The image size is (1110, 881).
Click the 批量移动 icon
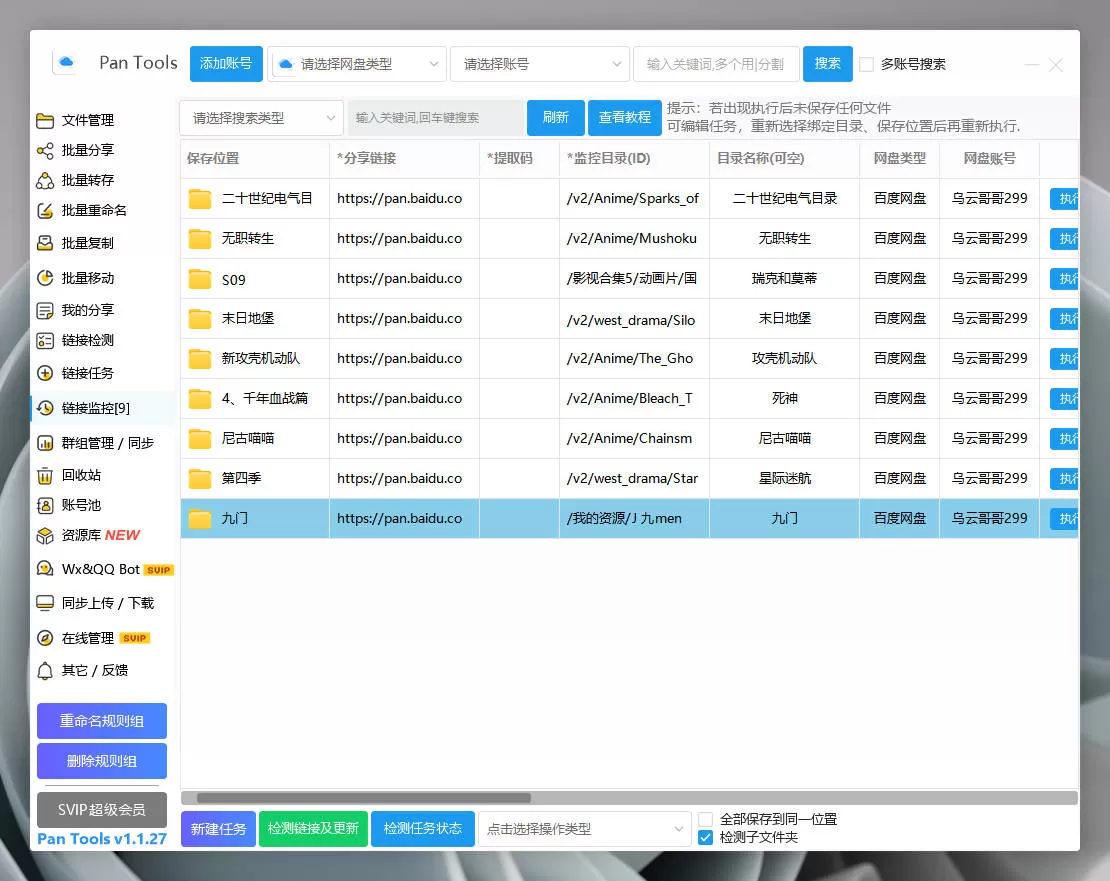pyautogui.click(x=45, y=278)
